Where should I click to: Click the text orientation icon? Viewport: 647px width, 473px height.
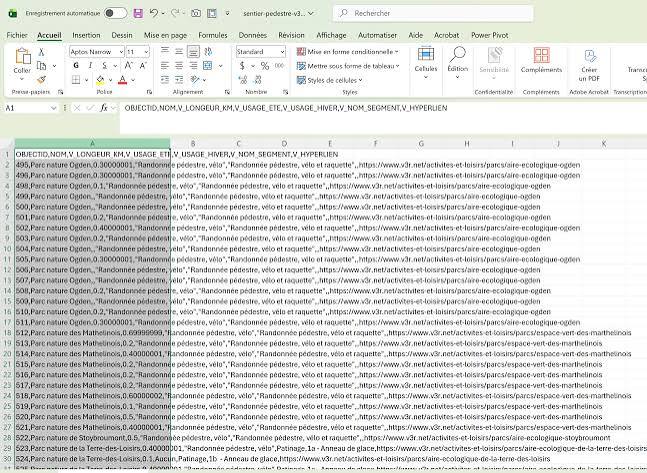tap(194, 79)
